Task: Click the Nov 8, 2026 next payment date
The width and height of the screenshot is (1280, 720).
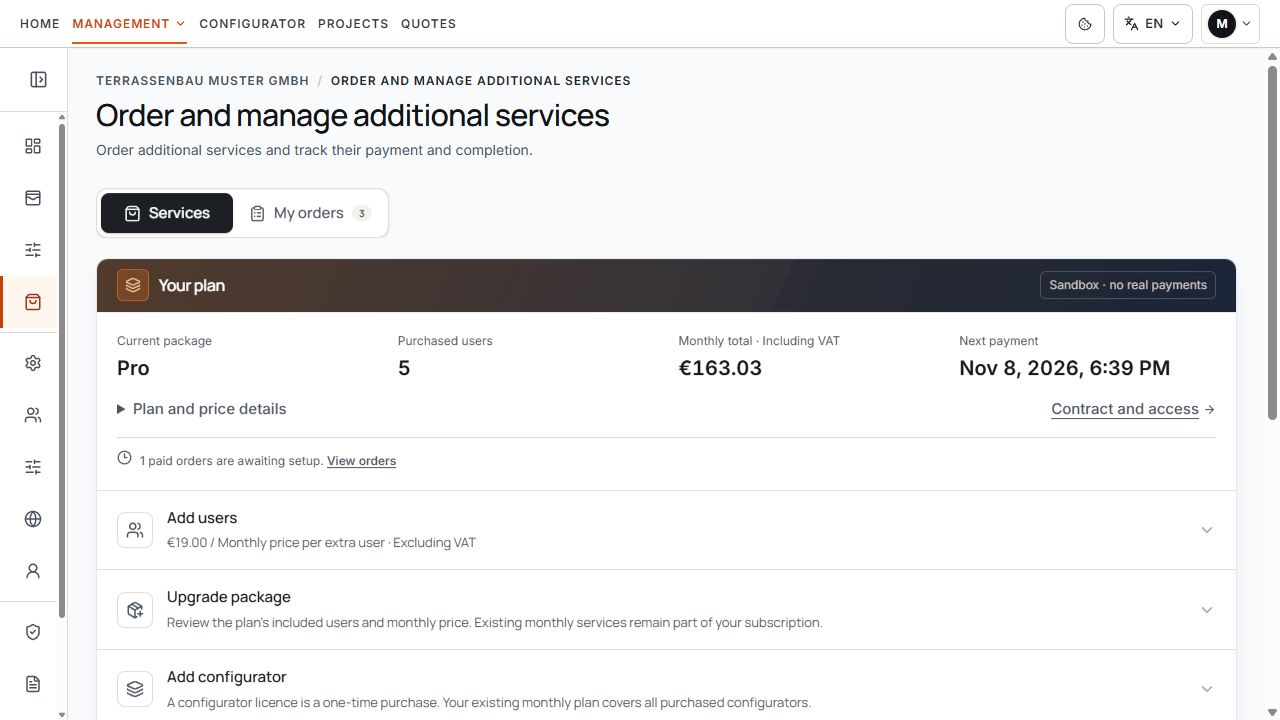Action: (x=1064, y=368)
